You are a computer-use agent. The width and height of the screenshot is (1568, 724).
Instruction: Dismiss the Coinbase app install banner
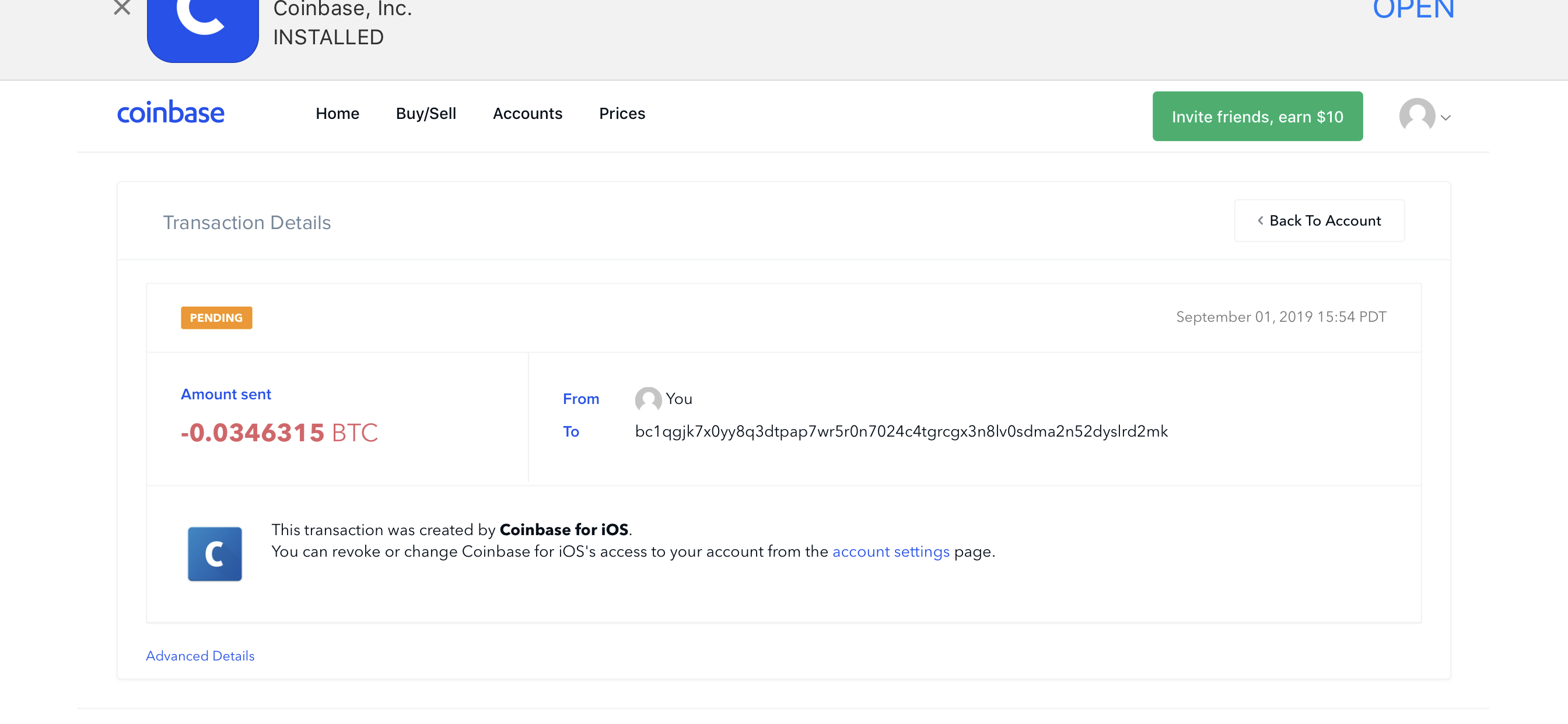click(x=123, y=9)
